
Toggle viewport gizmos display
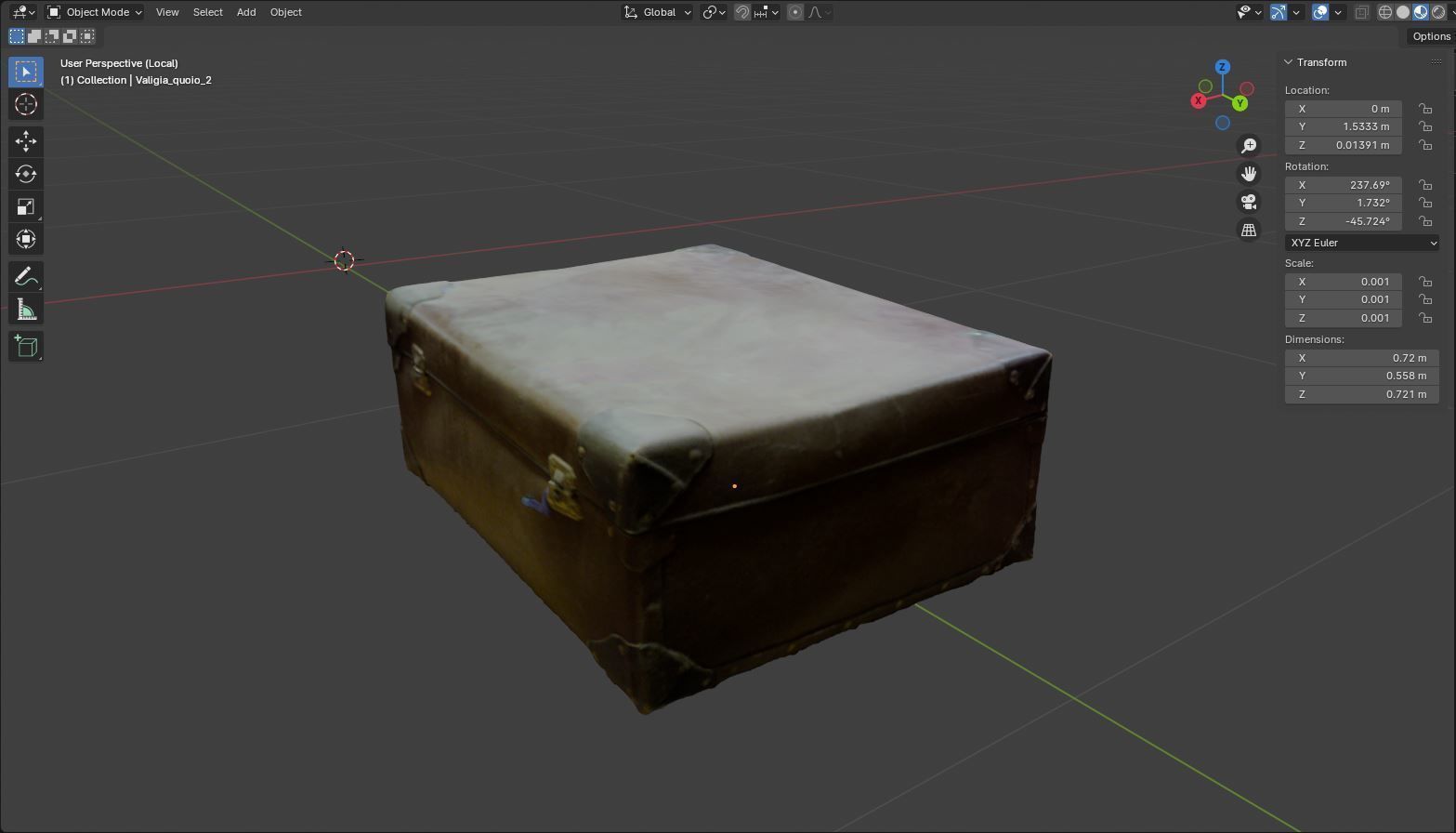1279,12
